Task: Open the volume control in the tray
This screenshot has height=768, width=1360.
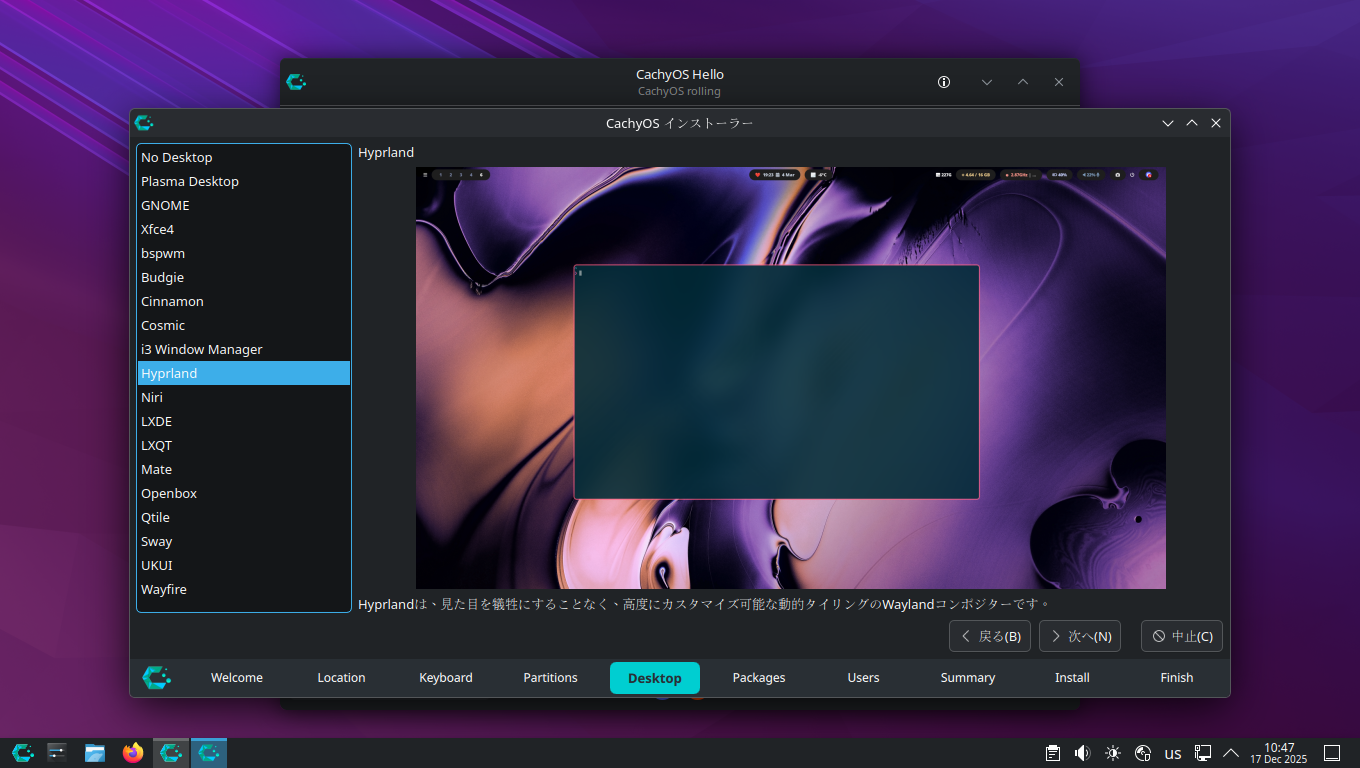Action: click(1083, 753)
